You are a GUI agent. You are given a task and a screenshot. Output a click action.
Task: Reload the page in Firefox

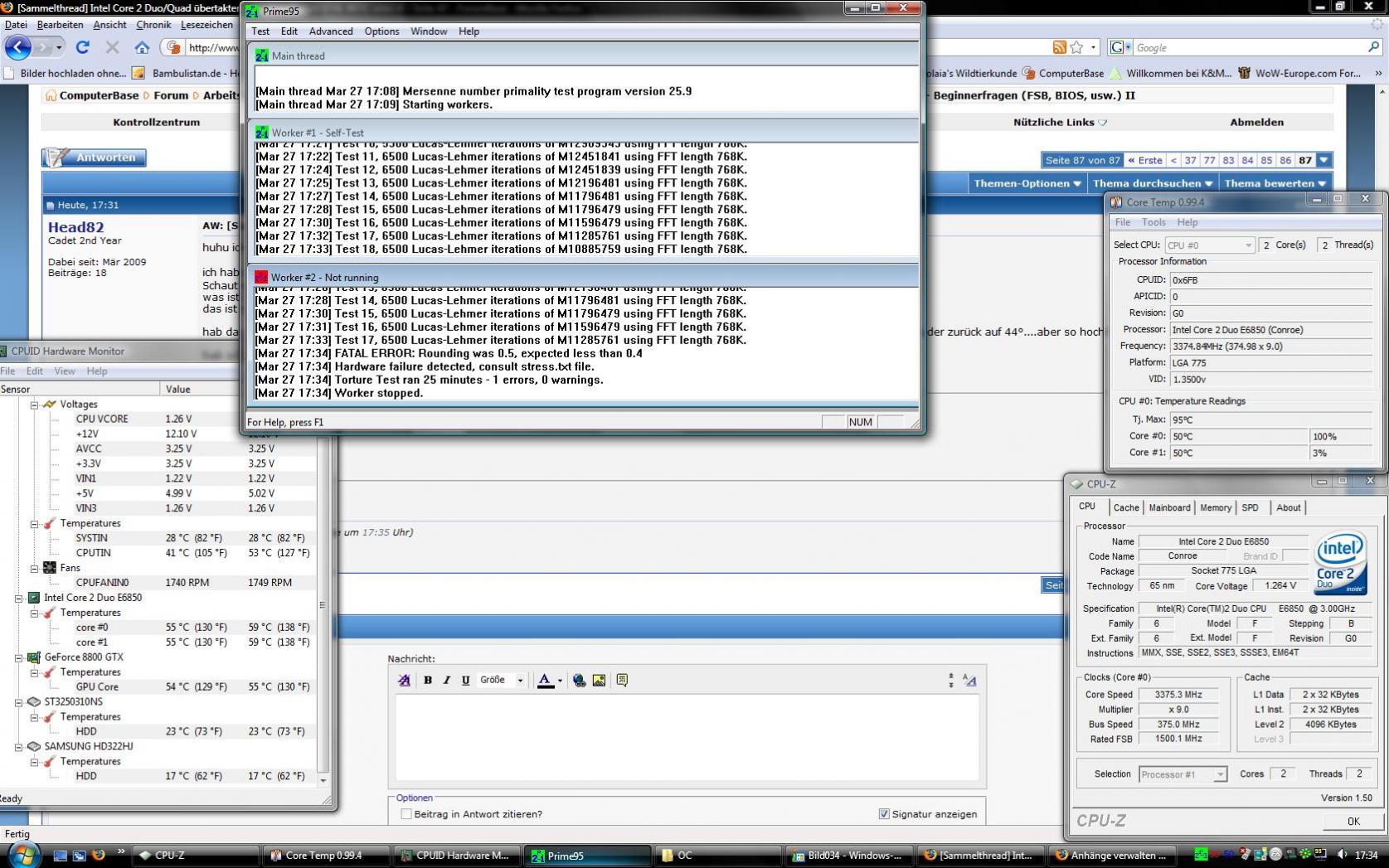[x=83, y=47]
